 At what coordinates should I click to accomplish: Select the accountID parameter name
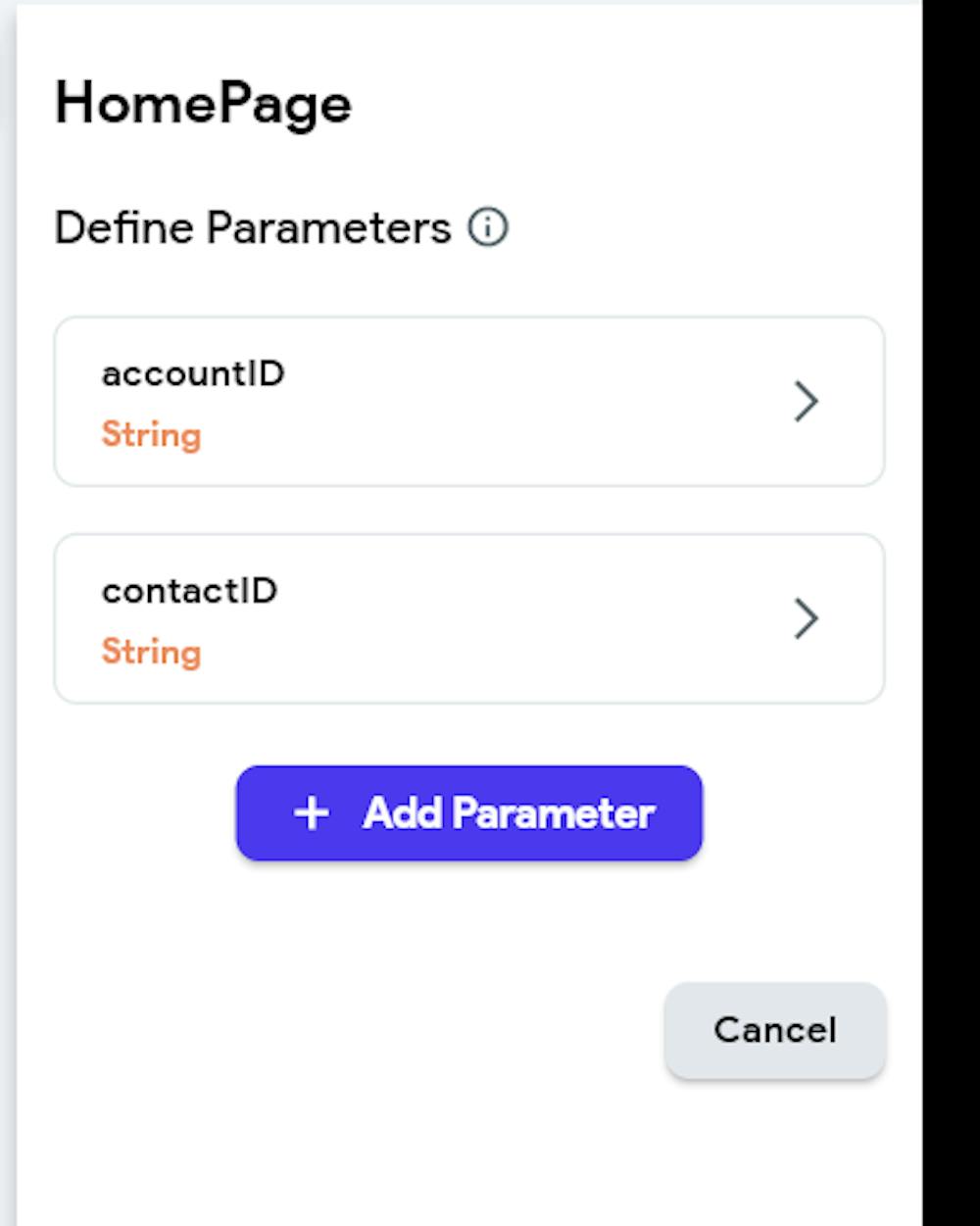tap(193, 373)
